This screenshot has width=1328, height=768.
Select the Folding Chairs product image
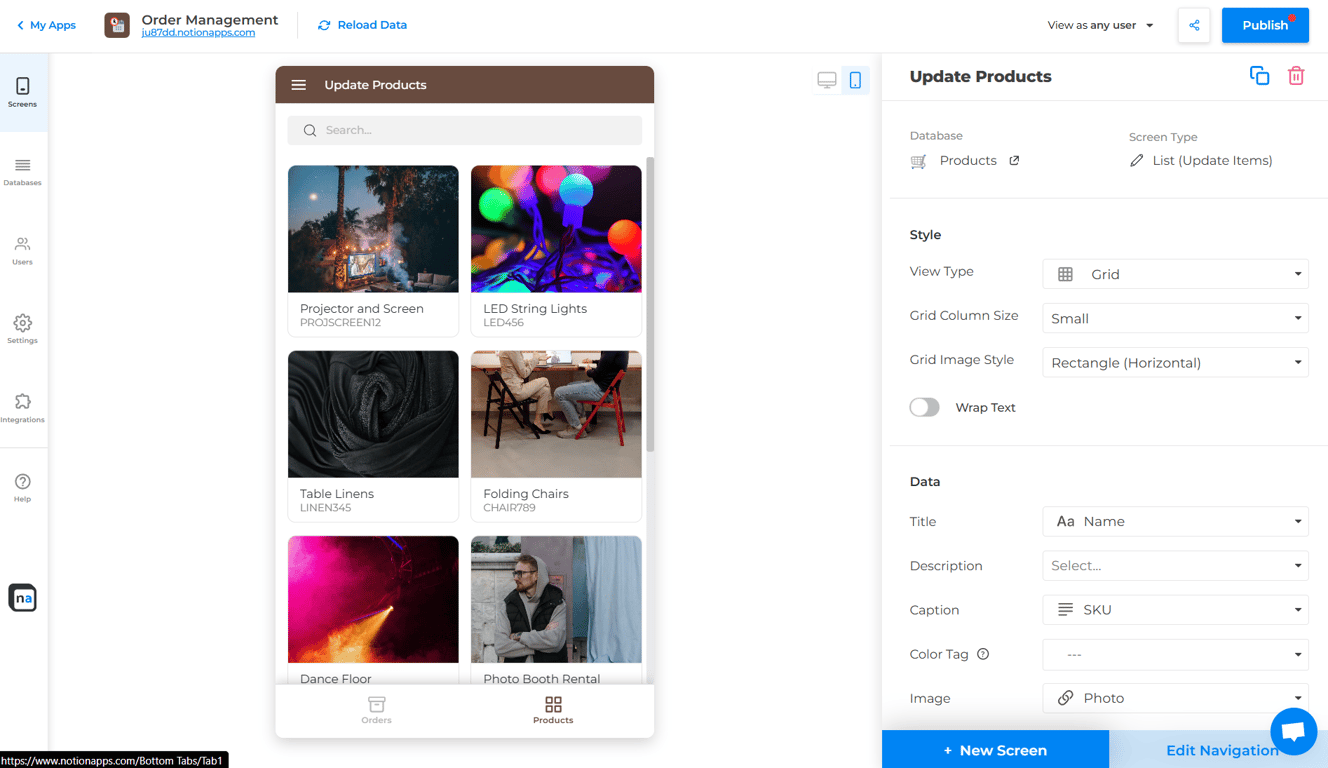tap(556, 414)
